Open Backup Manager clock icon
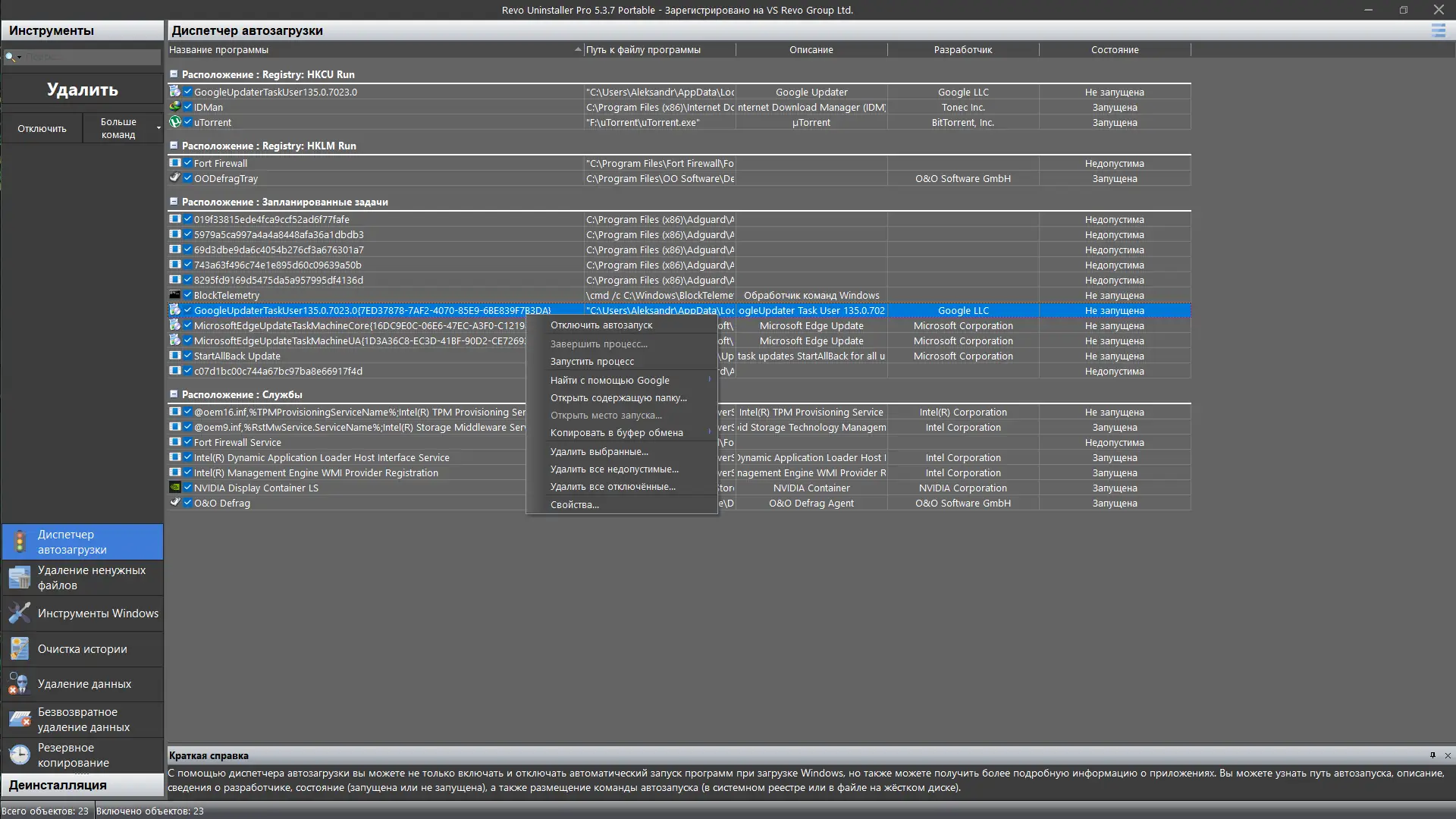1456x819 pixels. coord(20,755)
